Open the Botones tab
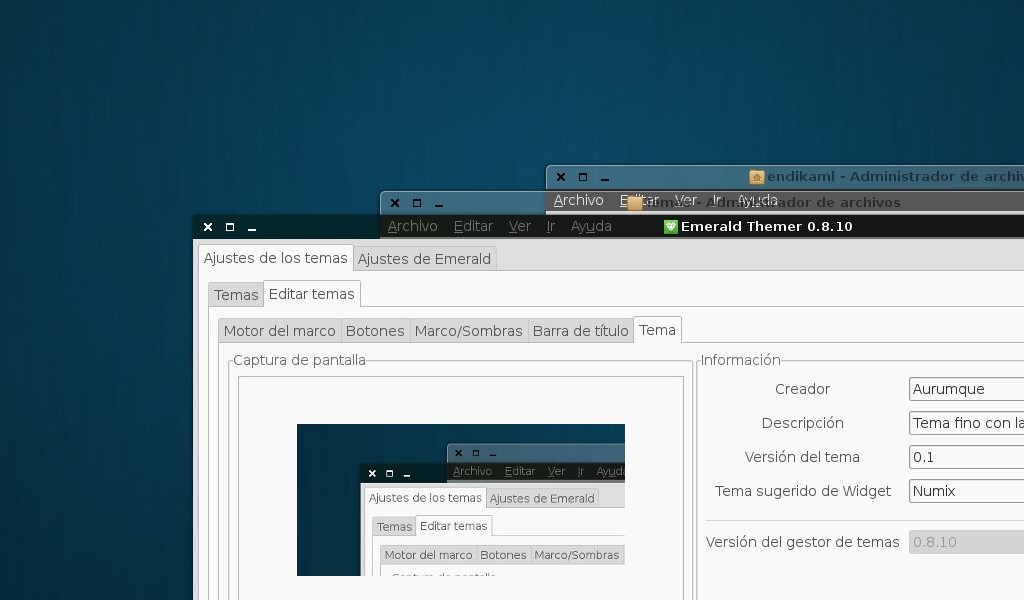The width and height of the screenshot is (1024, 600). tap(375, 331)
